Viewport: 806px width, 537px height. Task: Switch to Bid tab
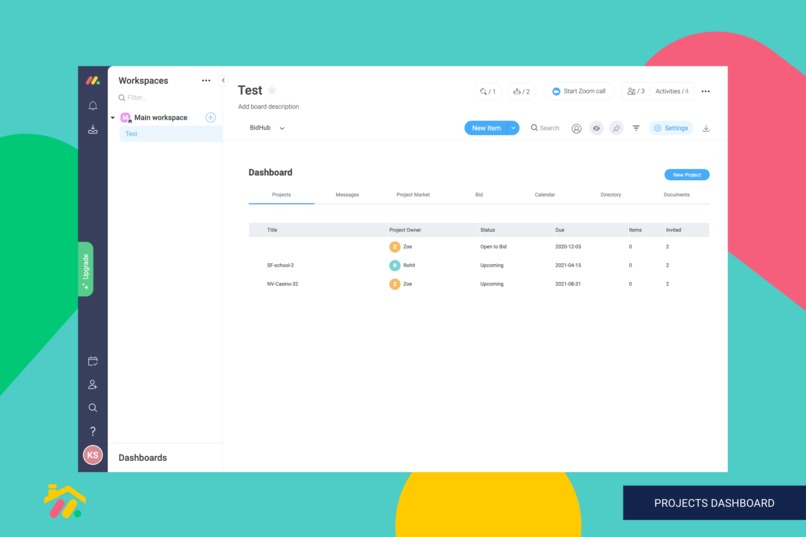479,195
